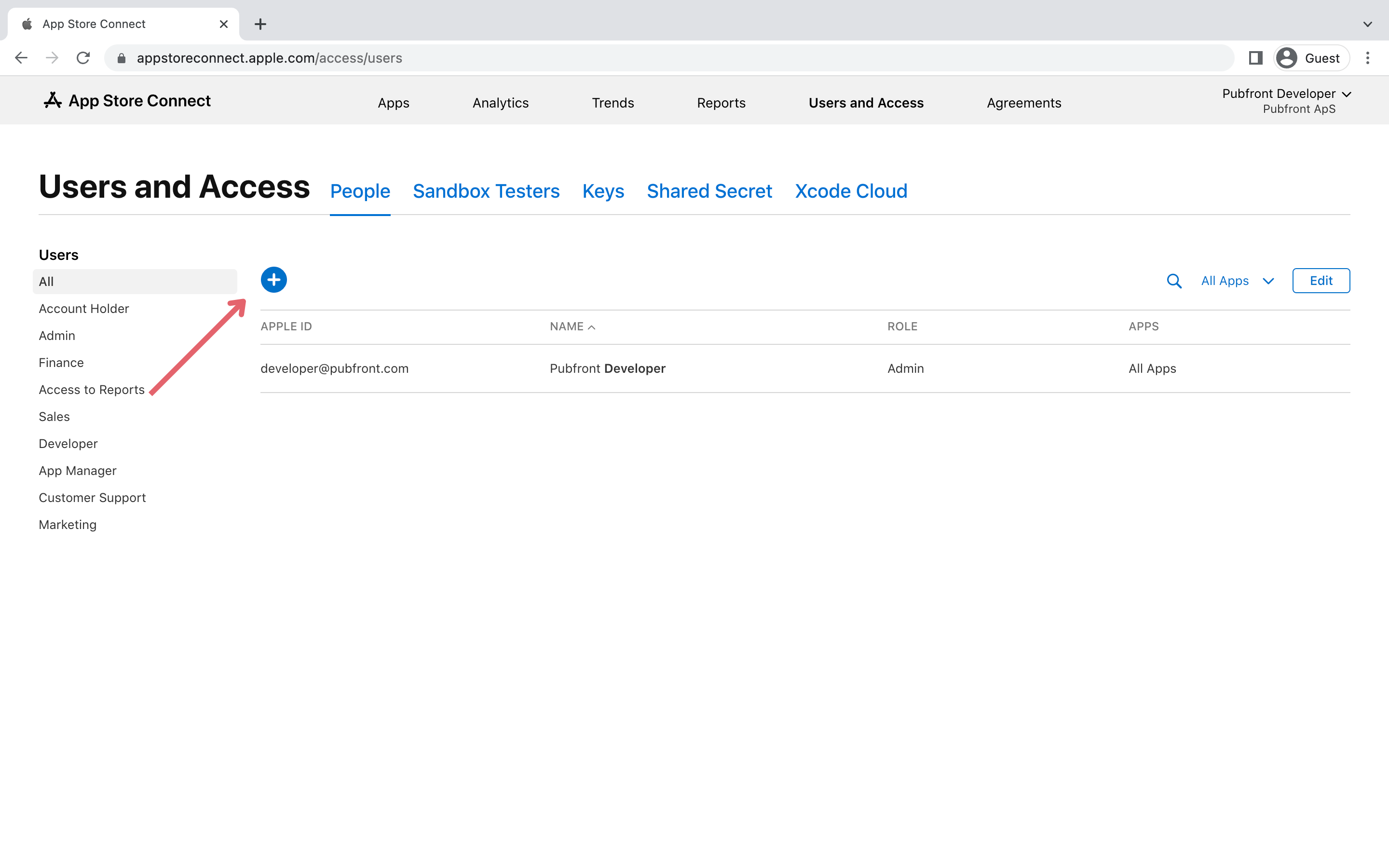Filter users by Account Holder
The image size is (1389, 868).
(x=84, y=309)
